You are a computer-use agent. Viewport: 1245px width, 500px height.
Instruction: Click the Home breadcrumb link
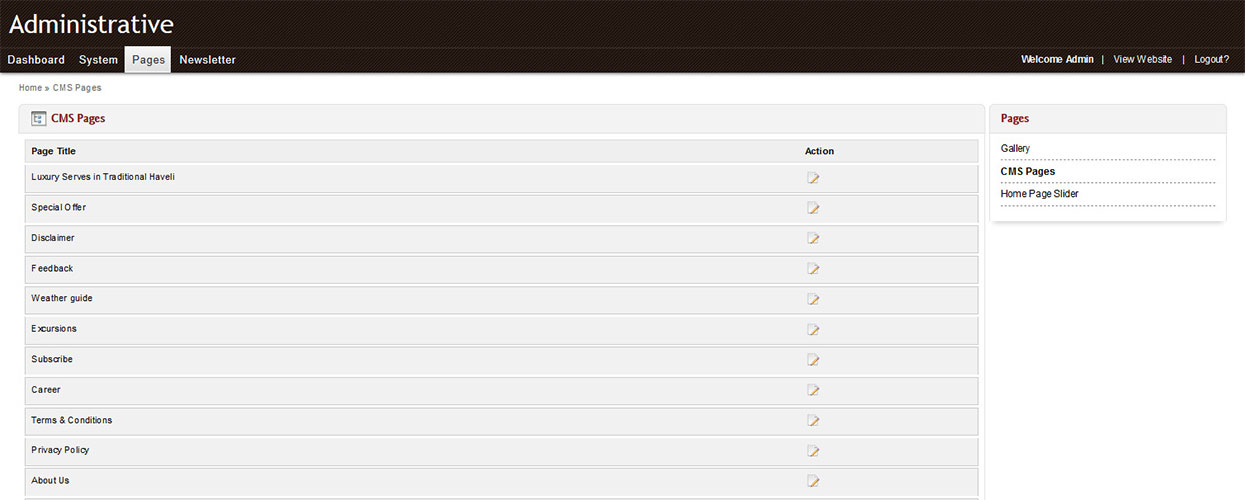coord(30,88)
